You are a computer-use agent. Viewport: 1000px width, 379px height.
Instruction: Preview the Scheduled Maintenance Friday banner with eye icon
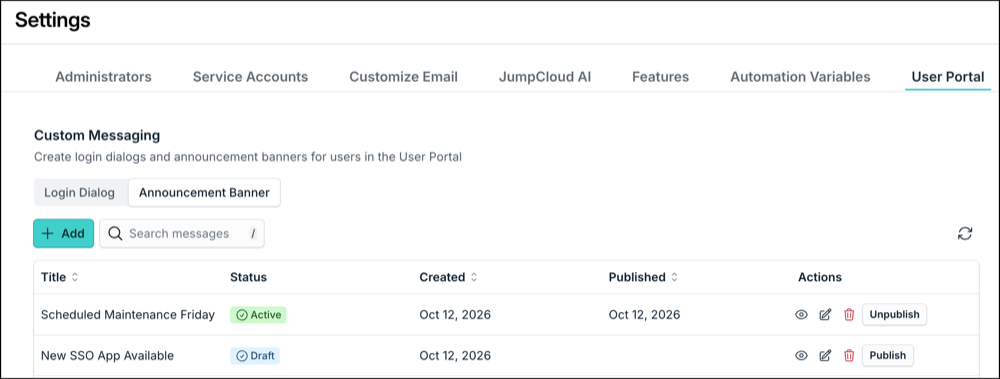click(x=802, y=315)
